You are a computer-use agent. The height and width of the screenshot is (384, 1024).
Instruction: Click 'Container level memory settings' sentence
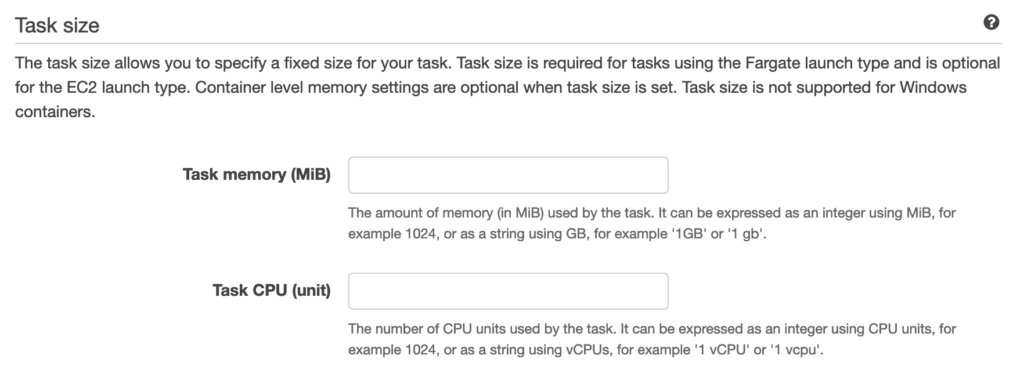pos(436,88)
